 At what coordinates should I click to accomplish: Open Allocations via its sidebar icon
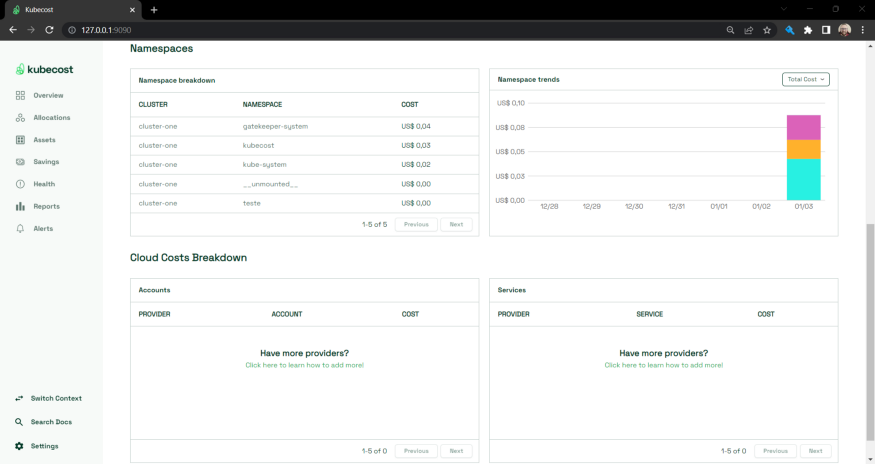pyautogui.click(x=20, y=118)
